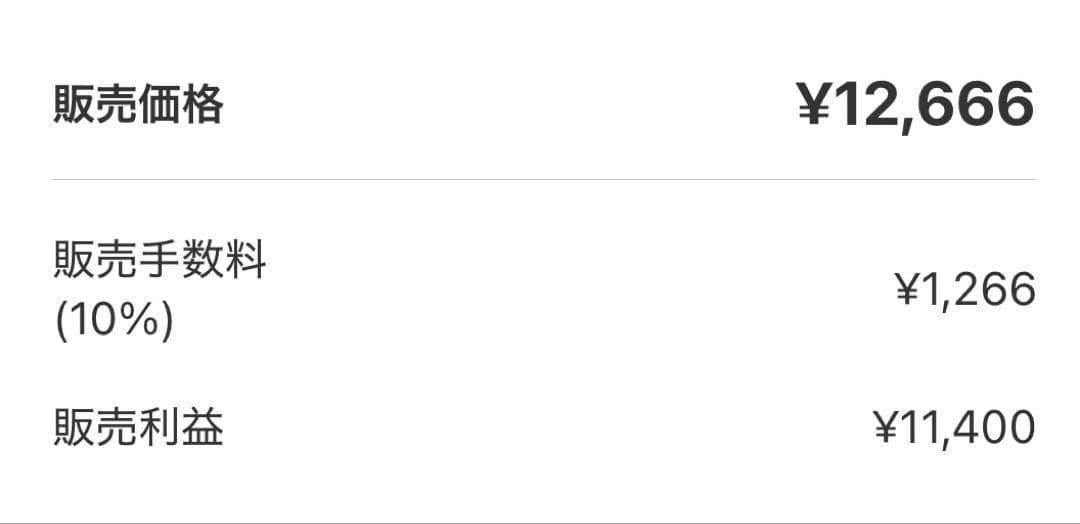Viewport: 1080px width, 524px height.
Task: Tap the 400 digits of the profit
Action: tap(994, 428)
